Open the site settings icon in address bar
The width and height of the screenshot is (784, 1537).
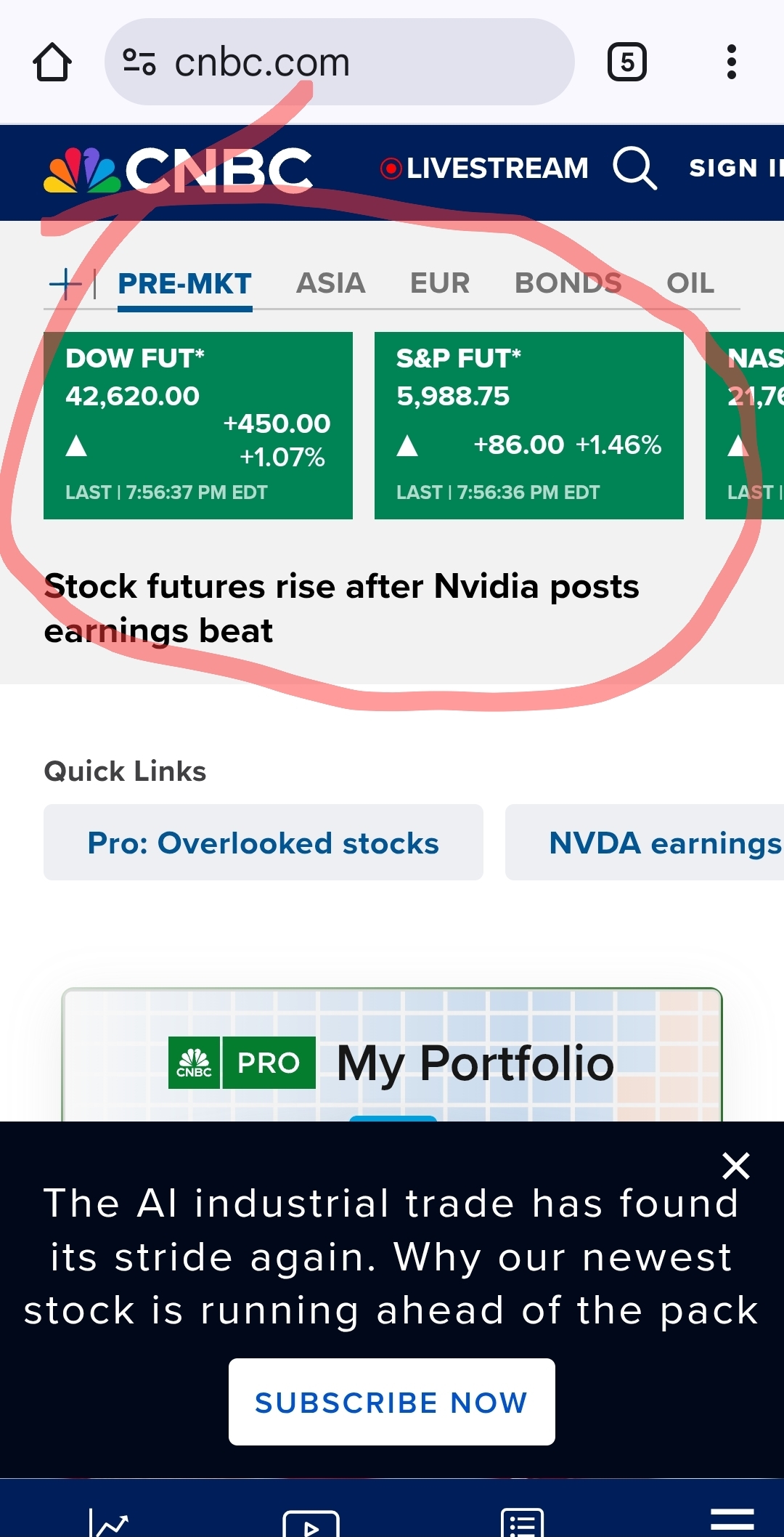point(139,62)
